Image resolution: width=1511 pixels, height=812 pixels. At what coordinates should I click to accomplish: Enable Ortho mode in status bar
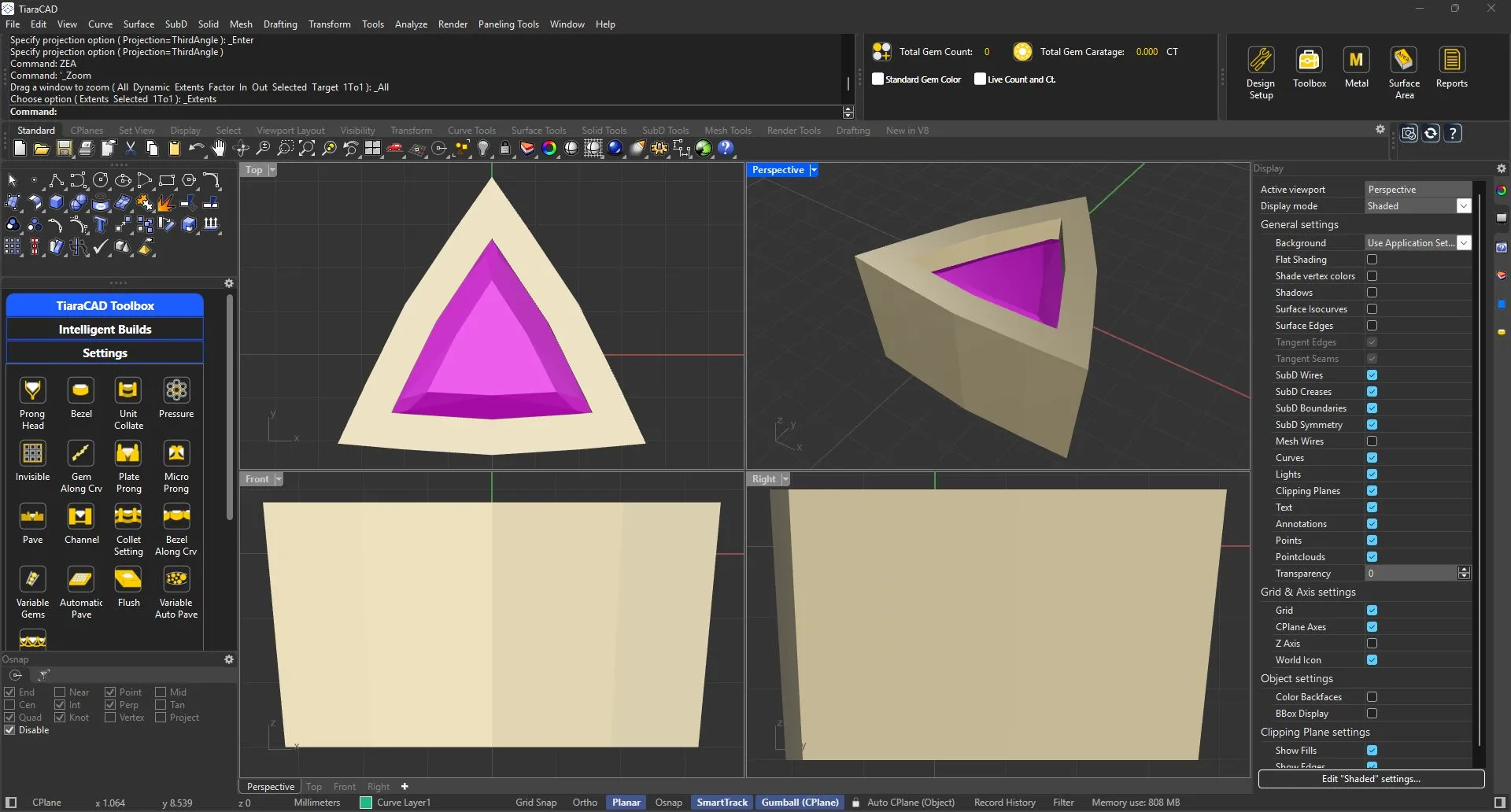point(584,802)
